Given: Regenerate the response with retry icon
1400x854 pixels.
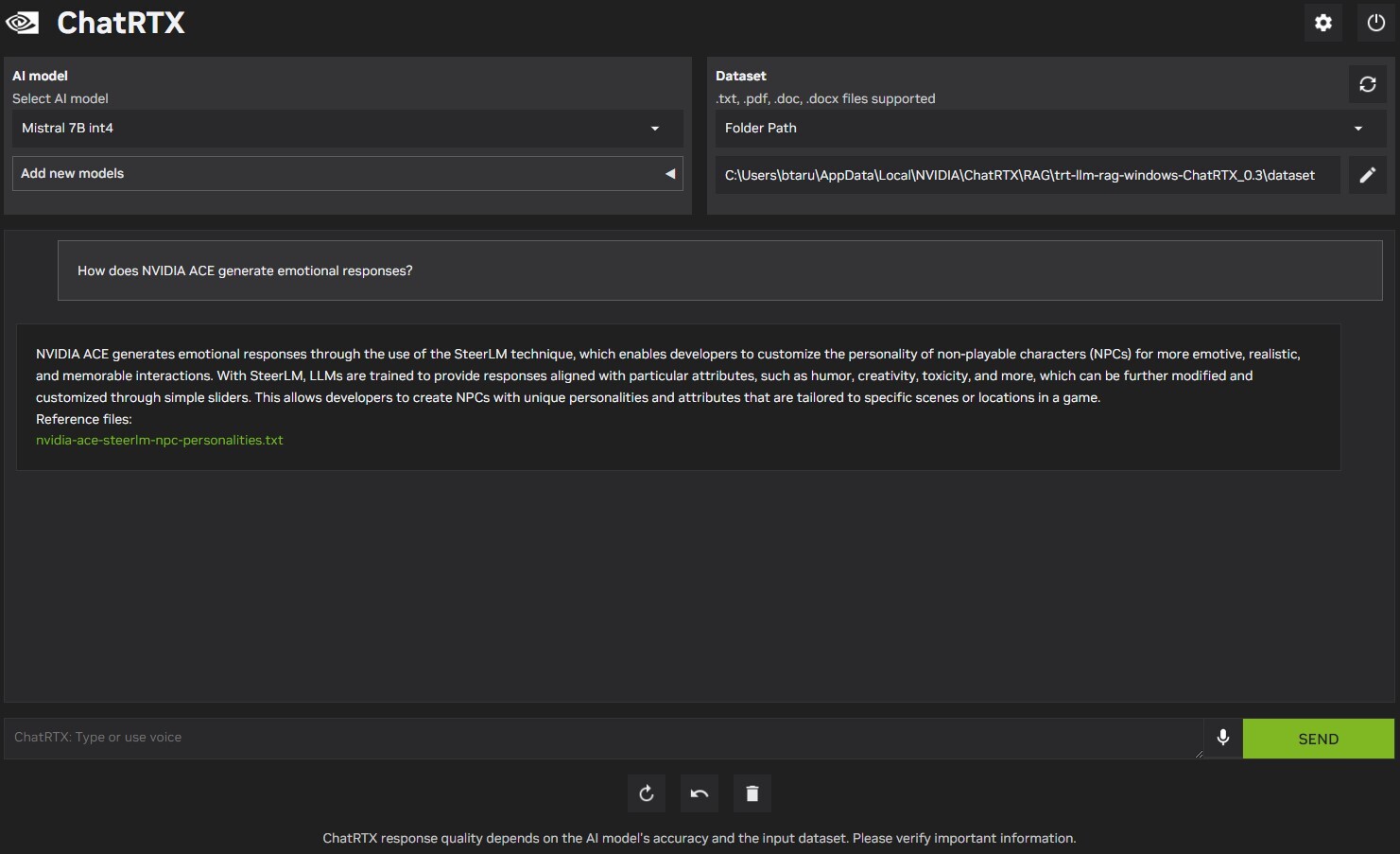Looking at the screenshot, I should click(647, 793).
